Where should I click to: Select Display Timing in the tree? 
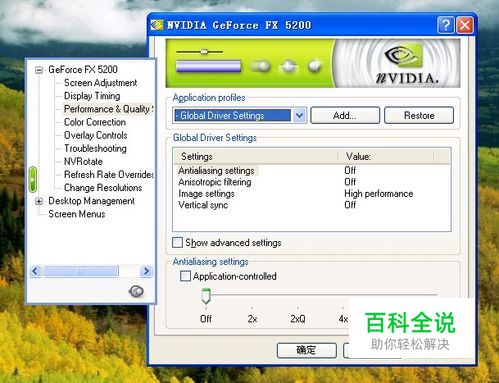coord(92,96)
